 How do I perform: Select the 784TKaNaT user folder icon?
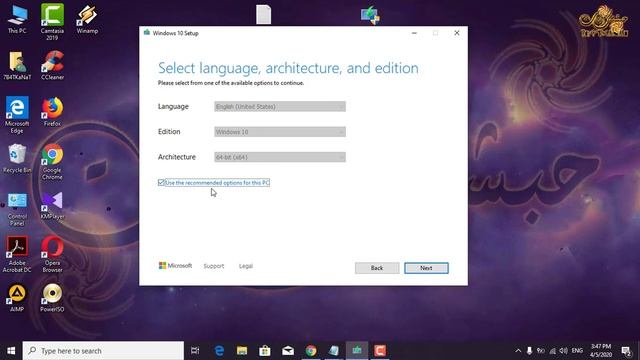[x=17, y=65]
